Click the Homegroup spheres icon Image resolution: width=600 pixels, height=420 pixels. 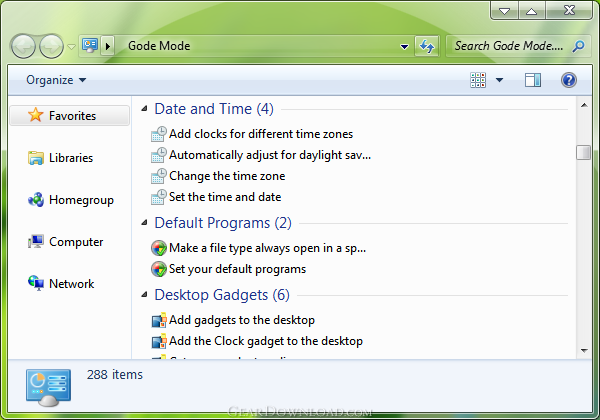[36, 200]
